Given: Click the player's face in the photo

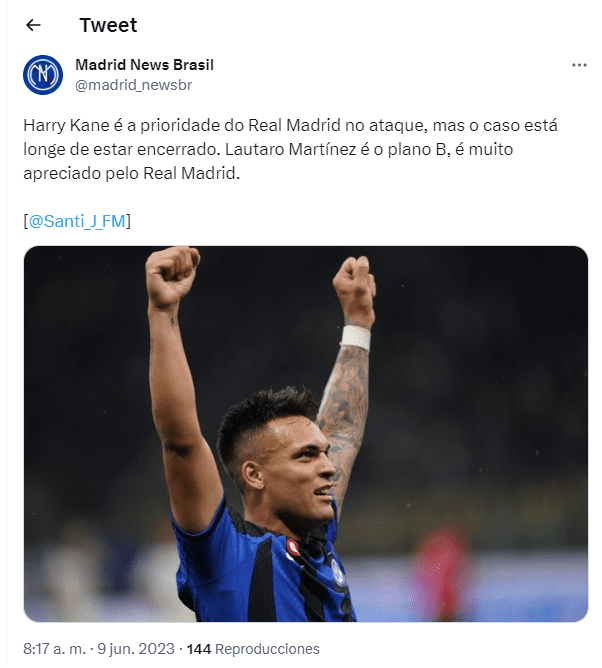Looking at the screenshot, I should pos(300,469).
